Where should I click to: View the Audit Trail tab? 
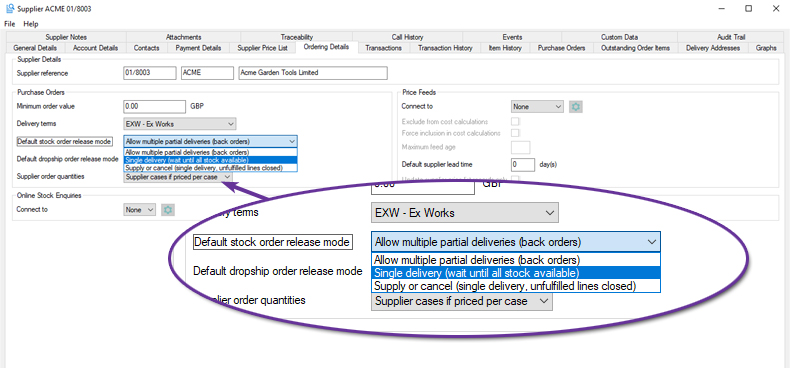pos(731,37)
